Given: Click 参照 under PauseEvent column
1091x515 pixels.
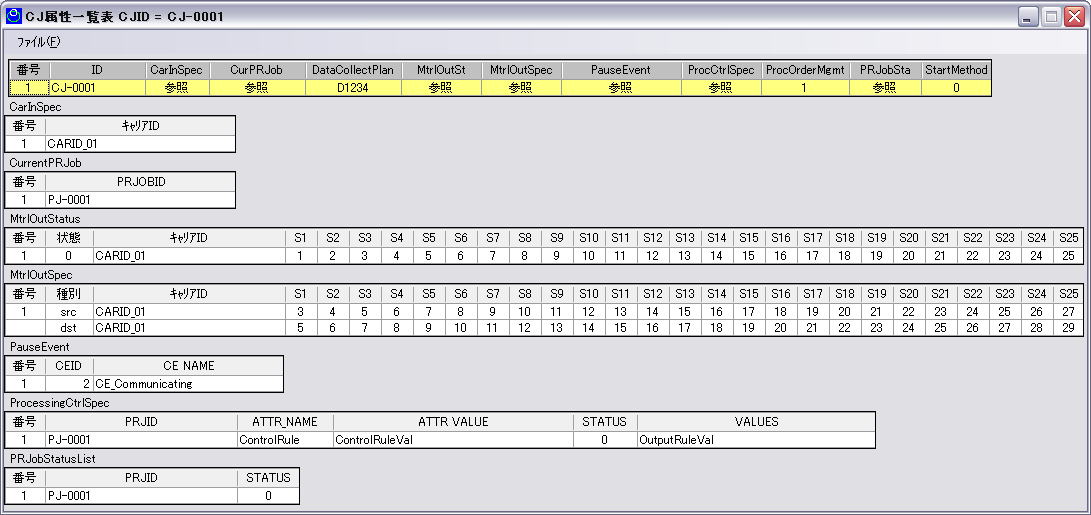Looking at the screenshot, I should click(621, 88).
